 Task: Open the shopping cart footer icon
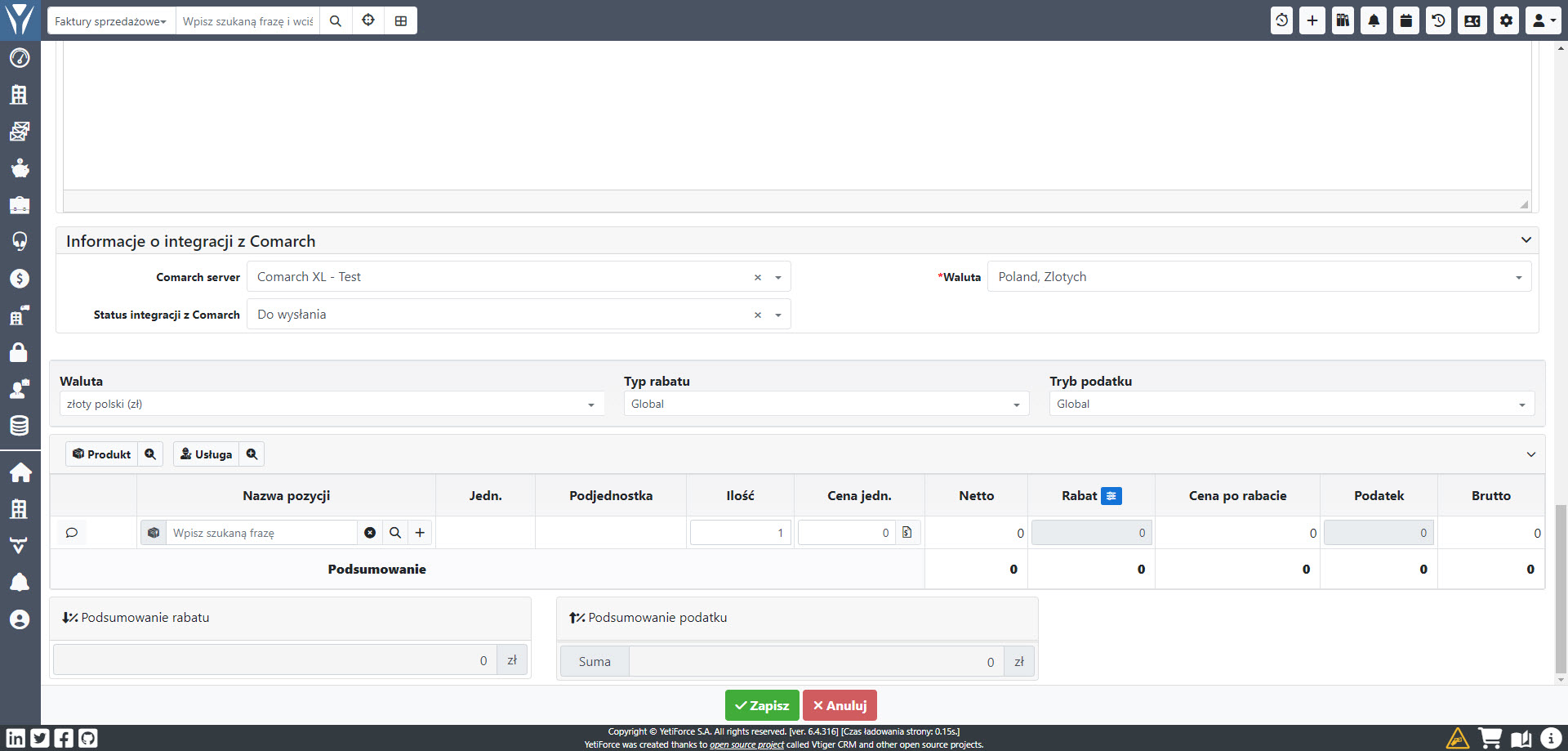[x=1490, y=738]
